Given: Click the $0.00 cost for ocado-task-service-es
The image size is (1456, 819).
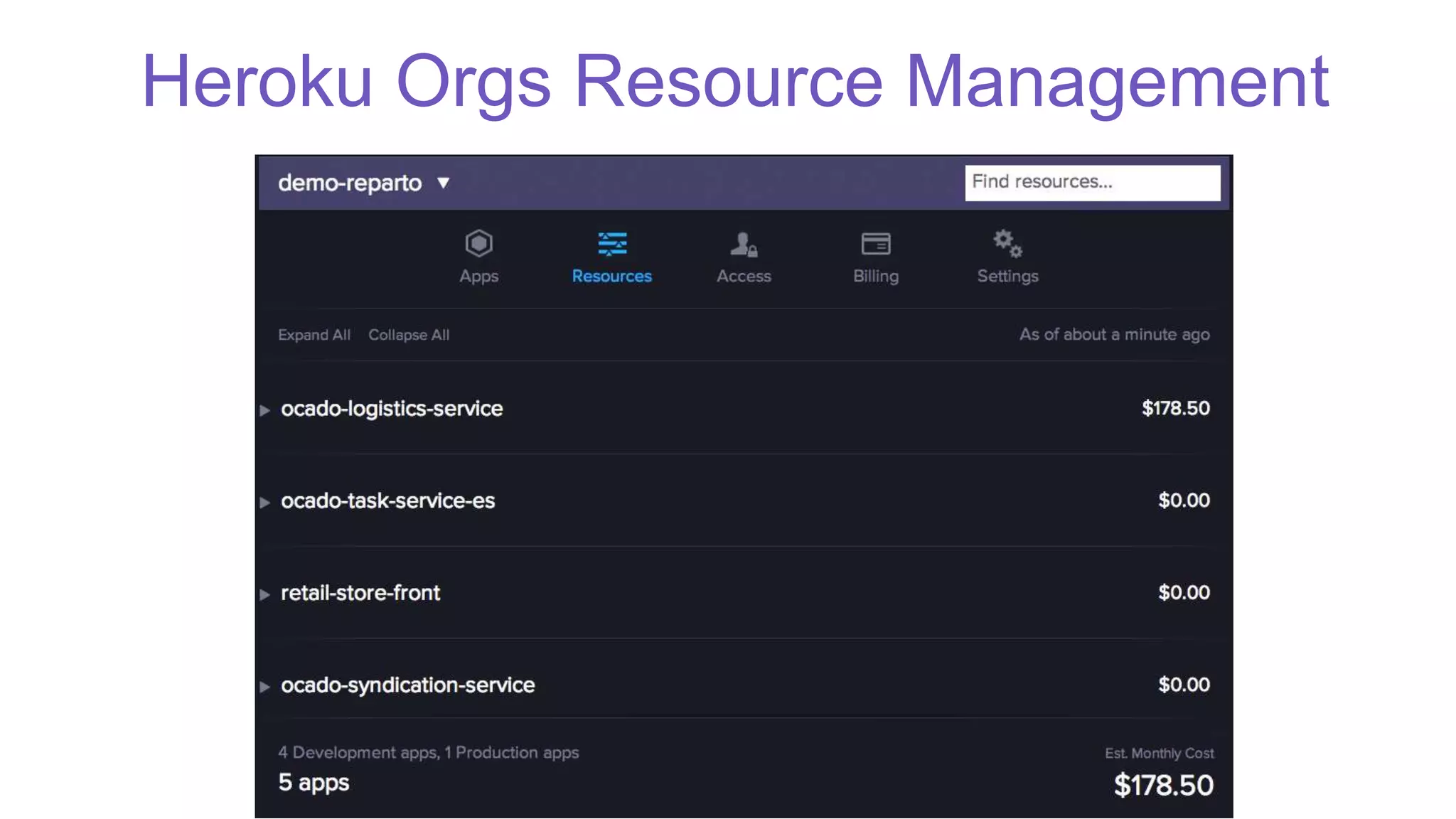Looking at the screenshot, I should click(x=1184, y=500).
